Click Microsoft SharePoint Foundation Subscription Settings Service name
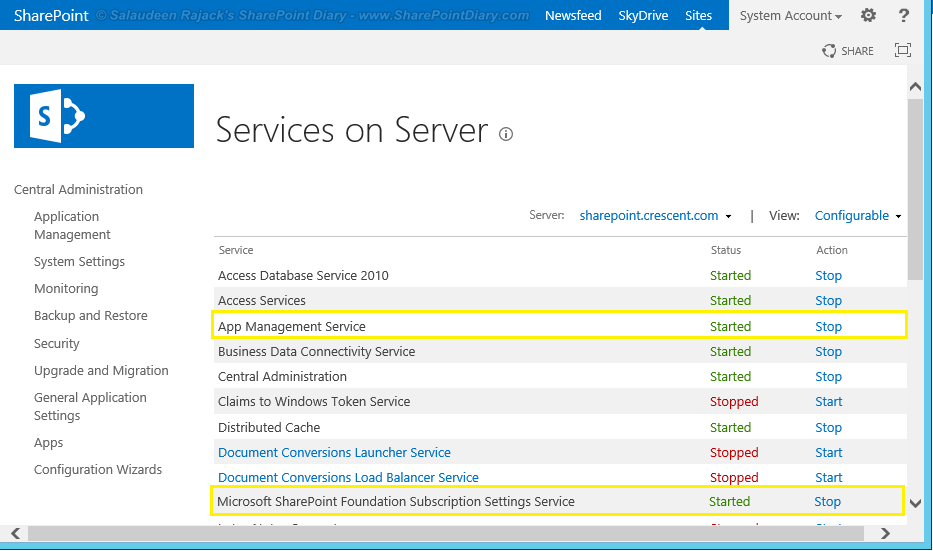The image size is (933, 551). (x=396, y=502)
